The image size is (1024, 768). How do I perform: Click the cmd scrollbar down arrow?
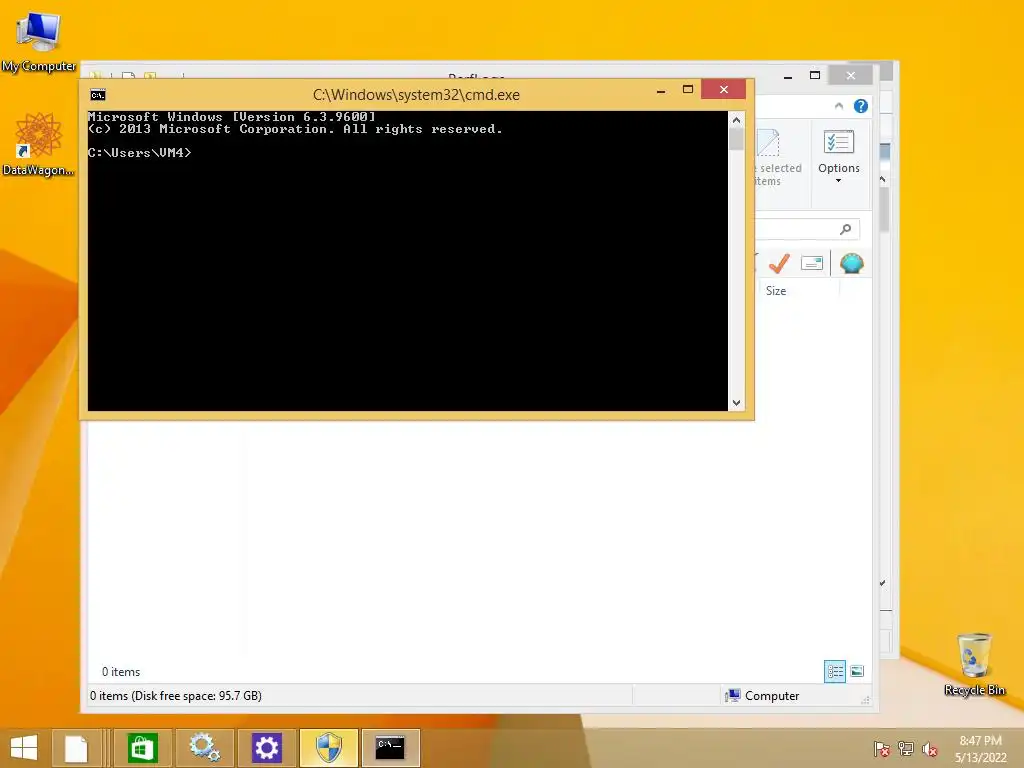(x=736, y=403)
